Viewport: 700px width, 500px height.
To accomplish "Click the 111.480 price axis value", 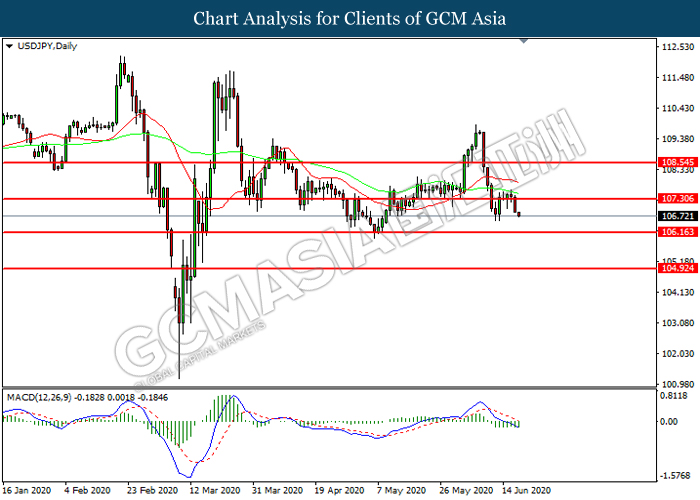I will click(x=678, y=78).
